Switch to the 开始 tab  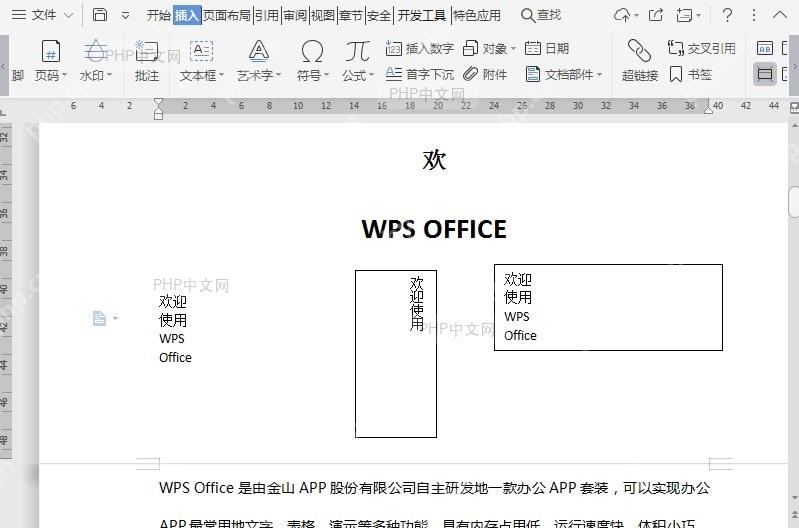[x=158, y=15]
